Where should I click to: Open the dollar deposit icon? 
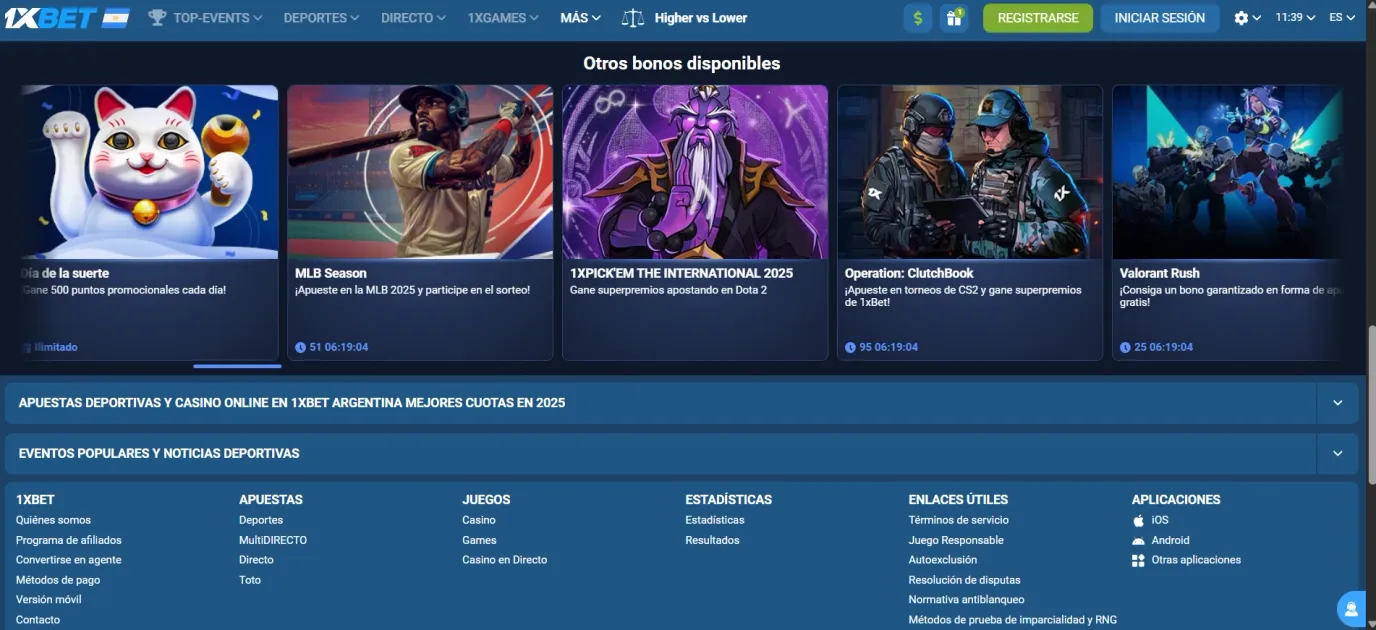[x=917, y=18]
